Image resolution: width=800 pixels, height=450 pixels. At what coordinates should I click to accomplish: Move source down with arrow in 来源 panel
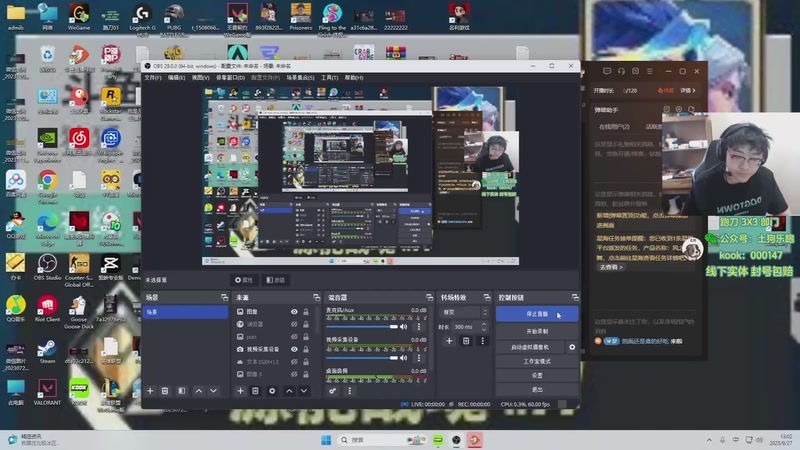pyautogui.click(x=304, y=391)
